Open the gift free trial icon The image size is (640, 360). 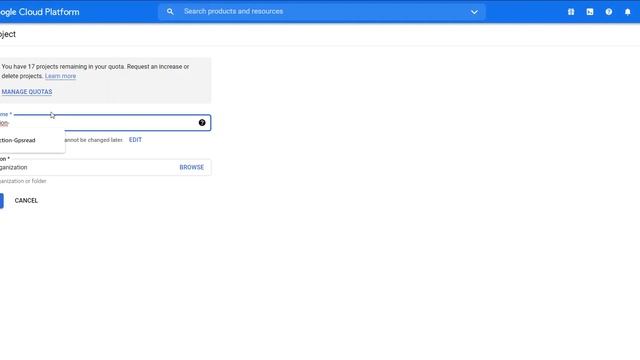tap(571, 12)
